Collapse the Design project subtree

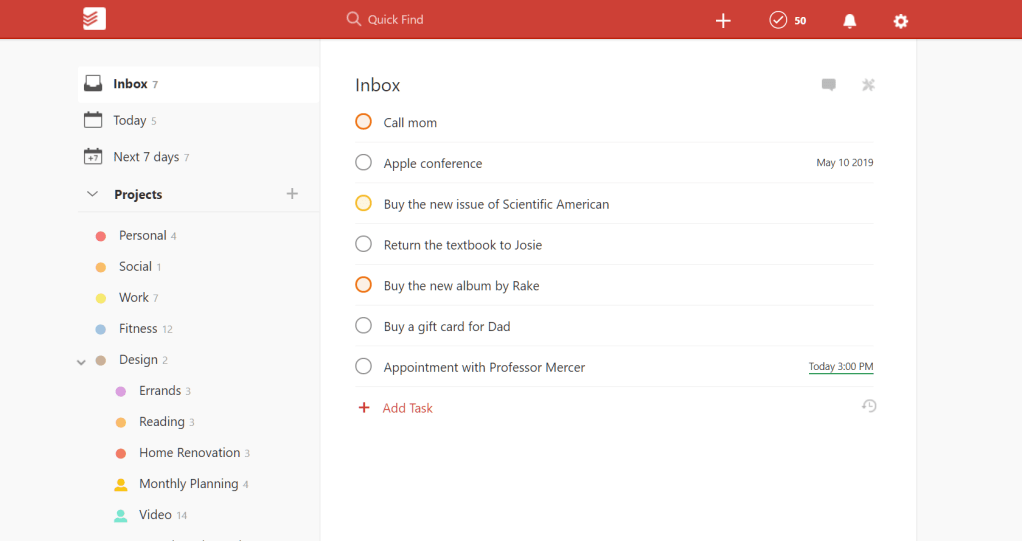pos(82,361)
